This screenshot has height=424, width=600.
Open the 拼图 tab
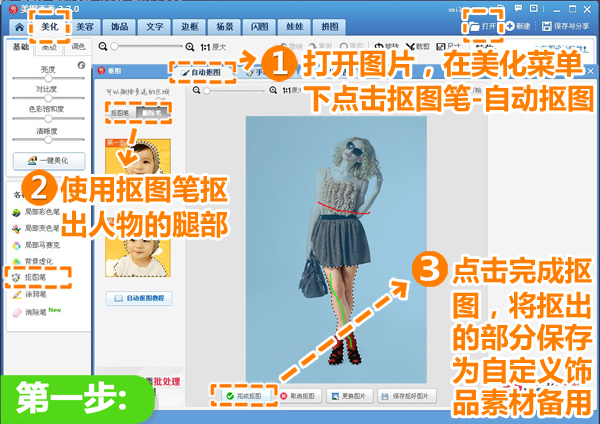point(329,27)
